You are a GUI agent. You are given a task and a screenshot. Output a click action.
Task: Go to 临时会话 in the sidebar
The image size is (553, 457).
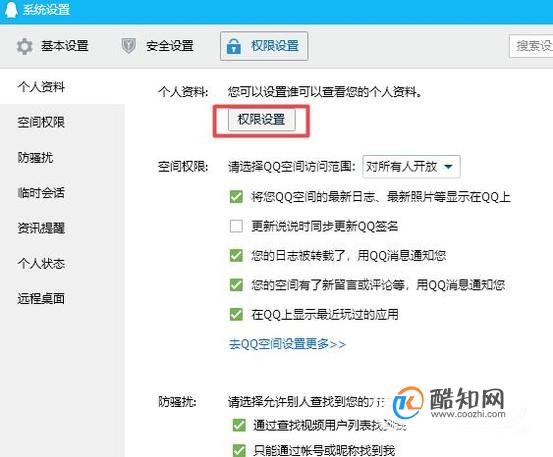[41, 193]
